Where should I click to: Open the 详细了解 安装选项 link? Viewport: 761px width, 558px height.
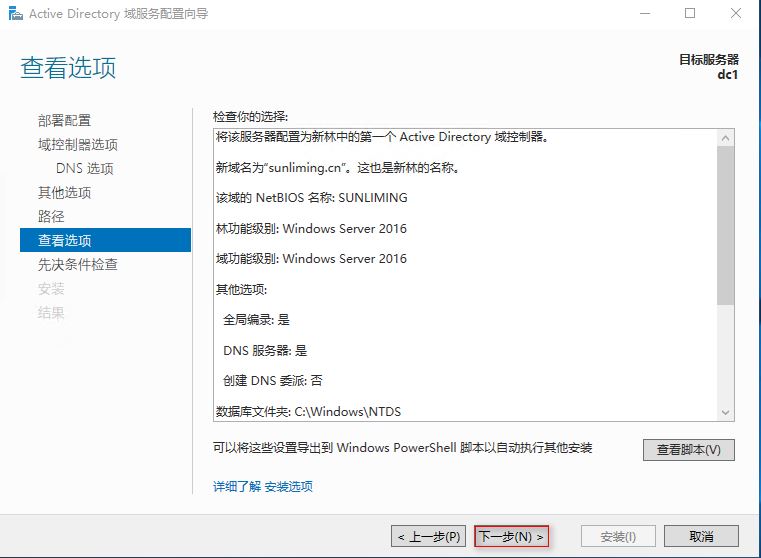pos(263,486)
